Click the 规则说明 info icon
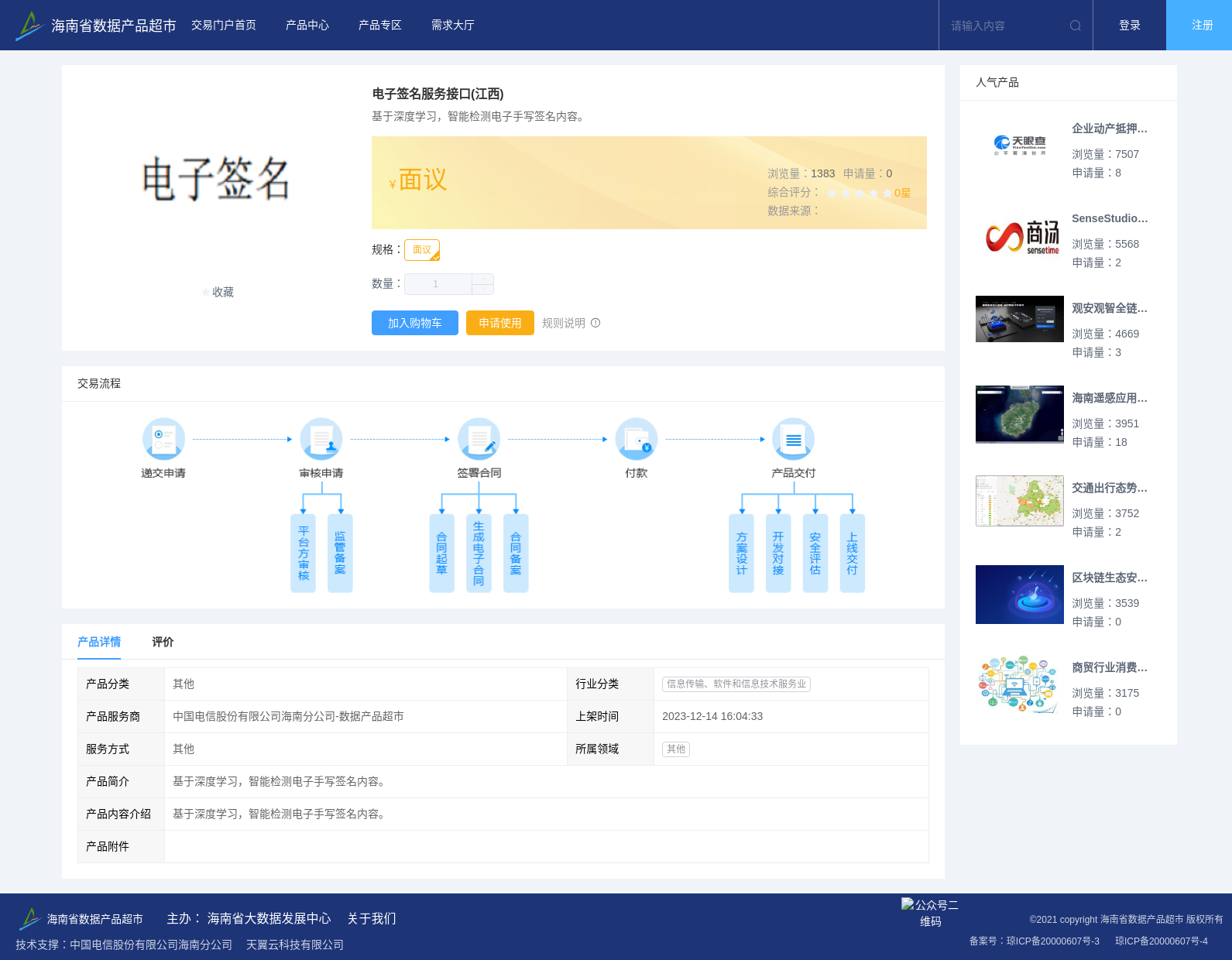This screenshot has height=960, width=1232. tap(595, 323)
